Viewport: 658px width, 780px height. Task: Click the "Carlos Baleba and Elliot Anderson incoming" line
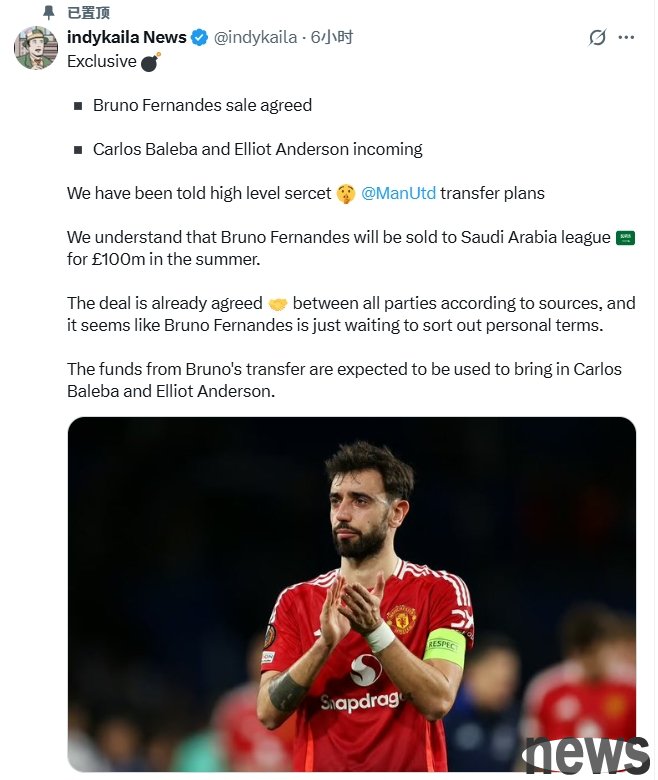coord(257,149)
